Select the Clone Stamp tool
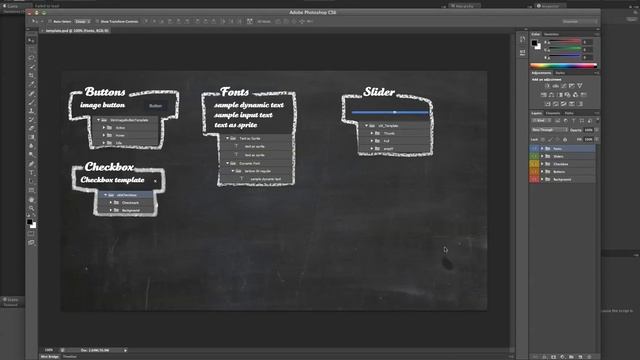This screenshot has width=640, height=360. (31, 111)
